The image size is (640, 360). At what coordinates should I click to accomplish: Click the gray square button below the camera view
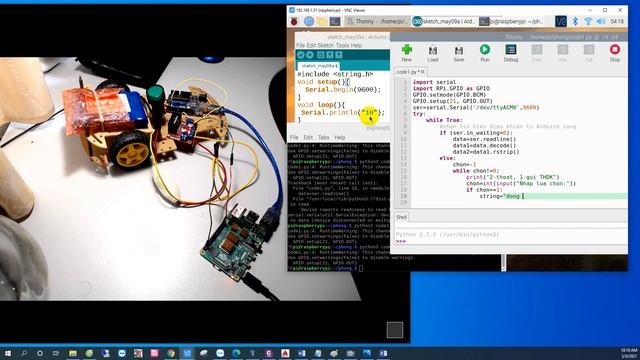(395, 330)
